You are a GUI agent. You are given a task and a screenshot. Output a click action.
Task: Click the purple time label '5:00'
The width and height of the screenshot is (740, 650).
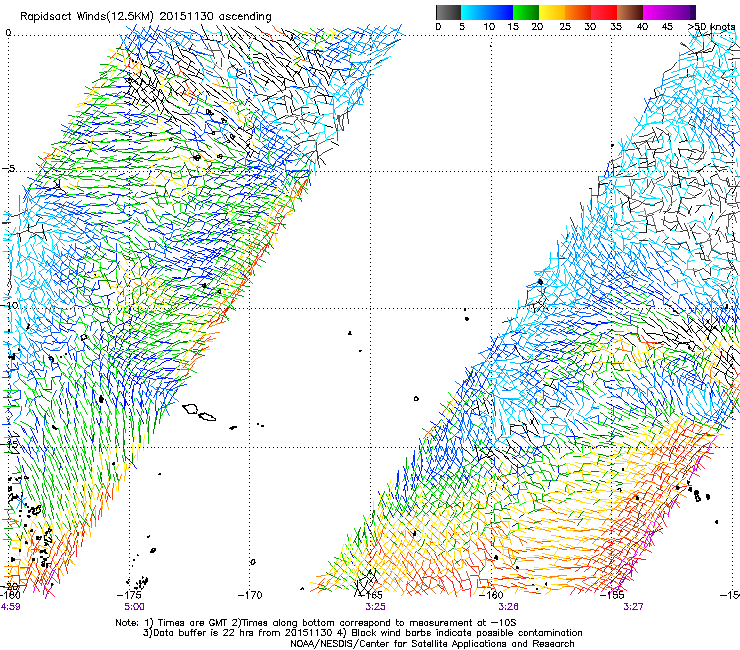pyautogui.click(x=135, y=607)
